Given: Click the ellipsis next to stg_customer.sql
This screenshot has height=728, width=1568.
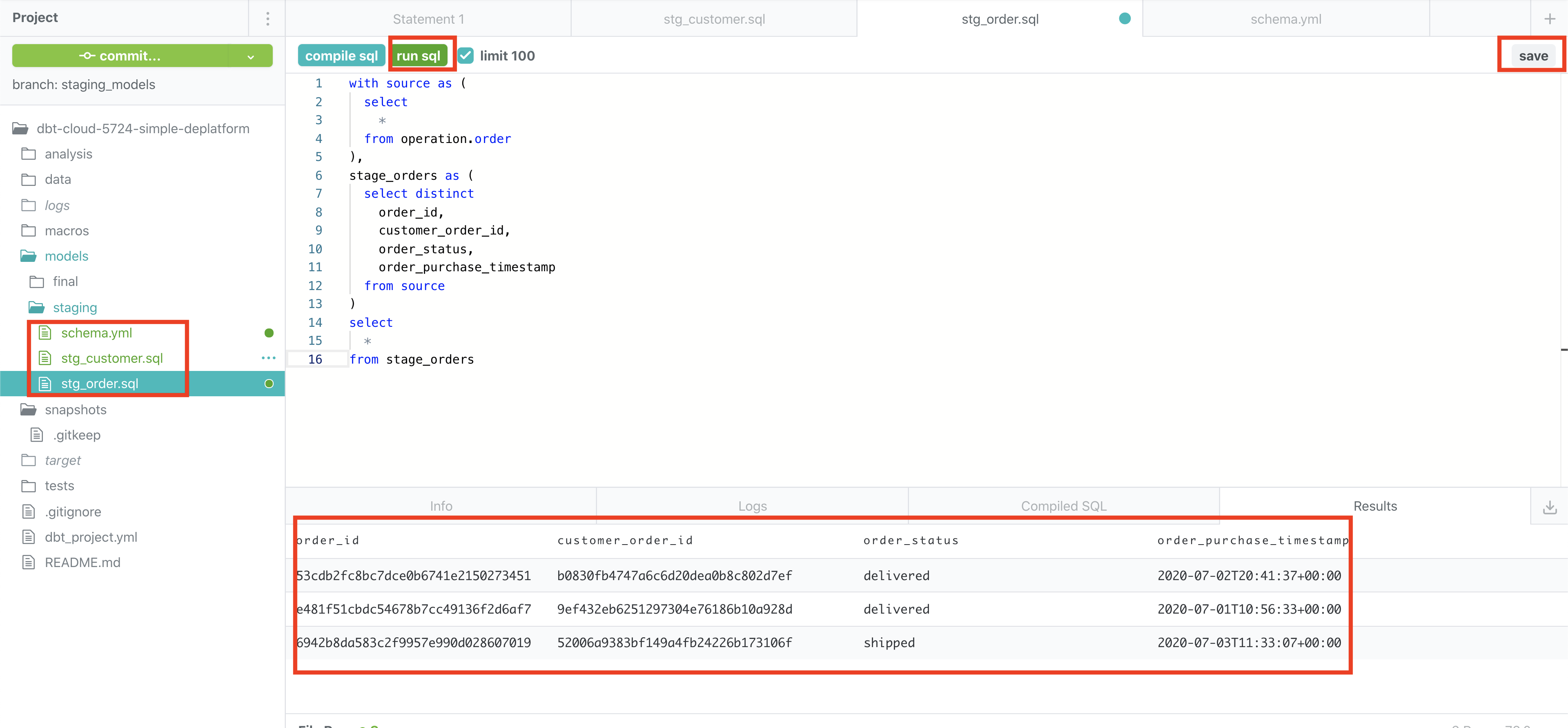Looking at the screenshot, I should click(x=268, y=358).
